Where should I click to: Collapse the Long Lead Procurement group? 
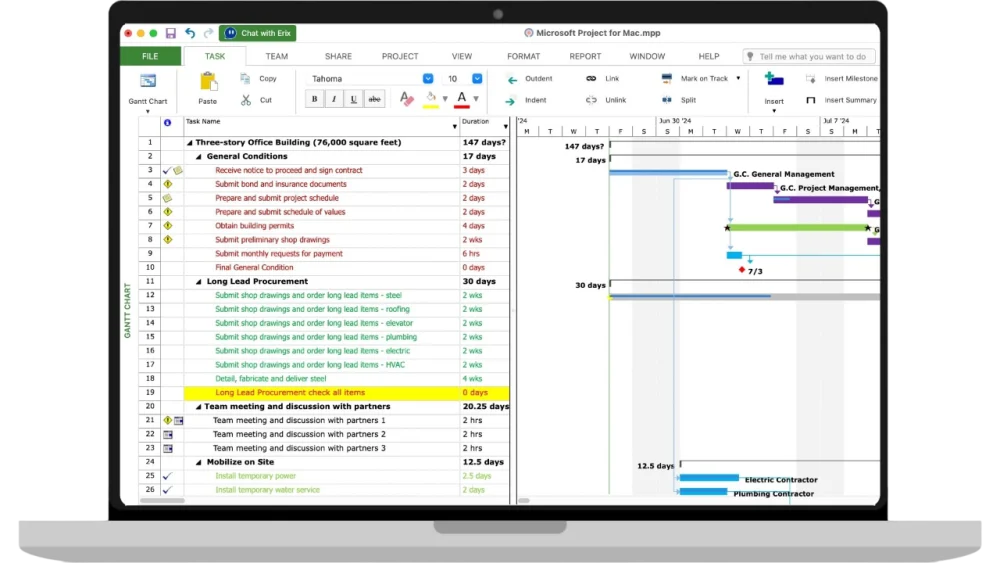[x=198, y=282]
